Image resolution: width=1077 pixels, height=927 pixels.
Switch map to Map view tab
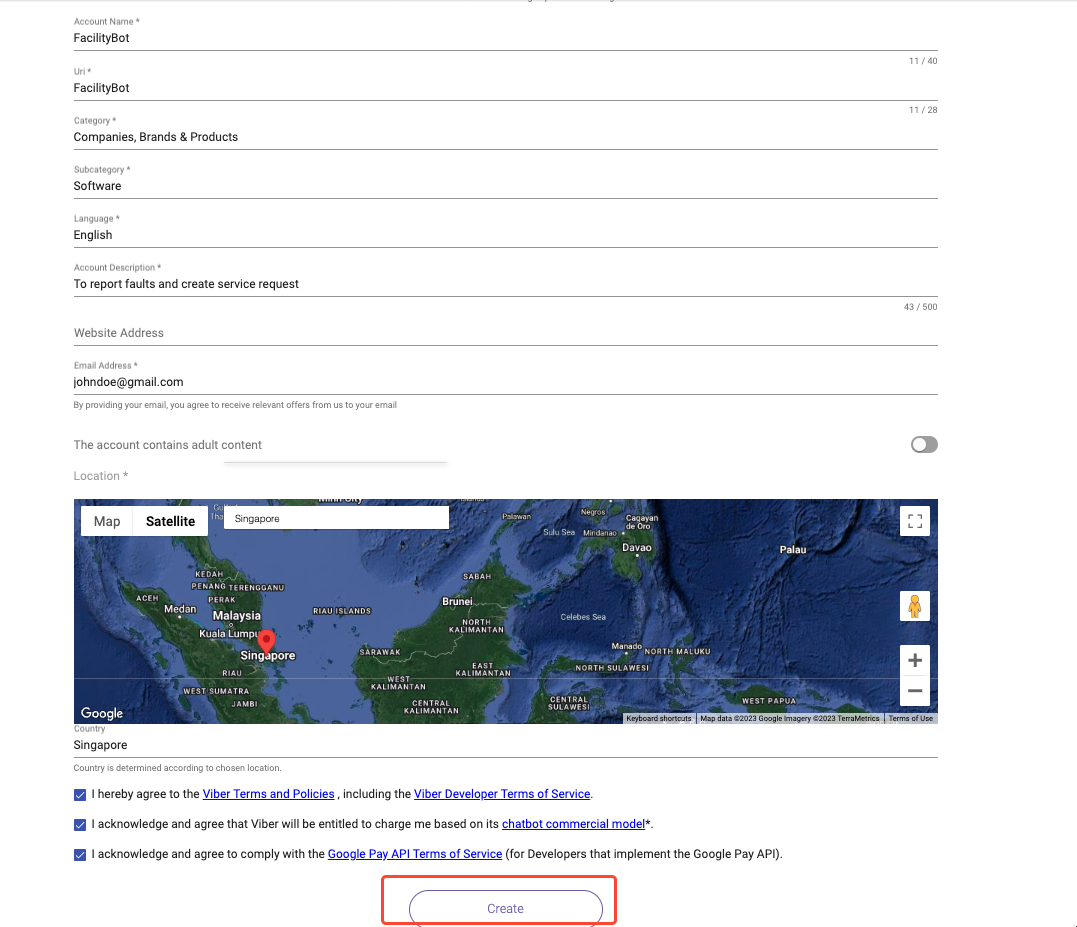point(107,521)
